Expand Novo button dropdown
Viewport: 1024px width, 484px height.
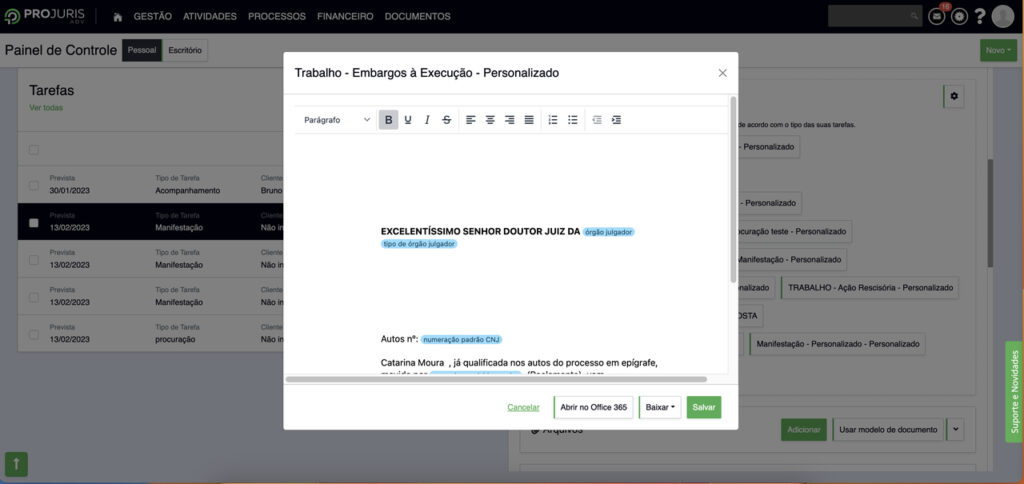tap(999, 50)
